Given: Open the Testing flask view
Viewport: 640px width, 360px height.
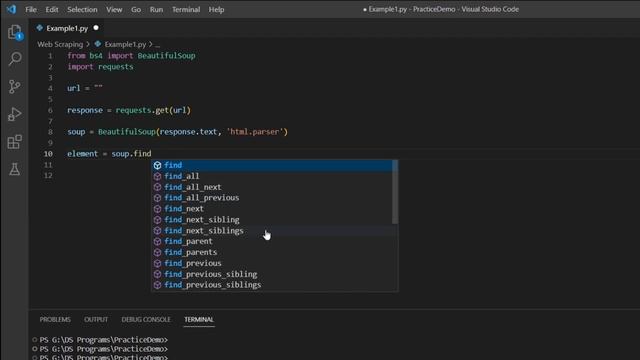Looking at the screenshot, I should point(15,169).
